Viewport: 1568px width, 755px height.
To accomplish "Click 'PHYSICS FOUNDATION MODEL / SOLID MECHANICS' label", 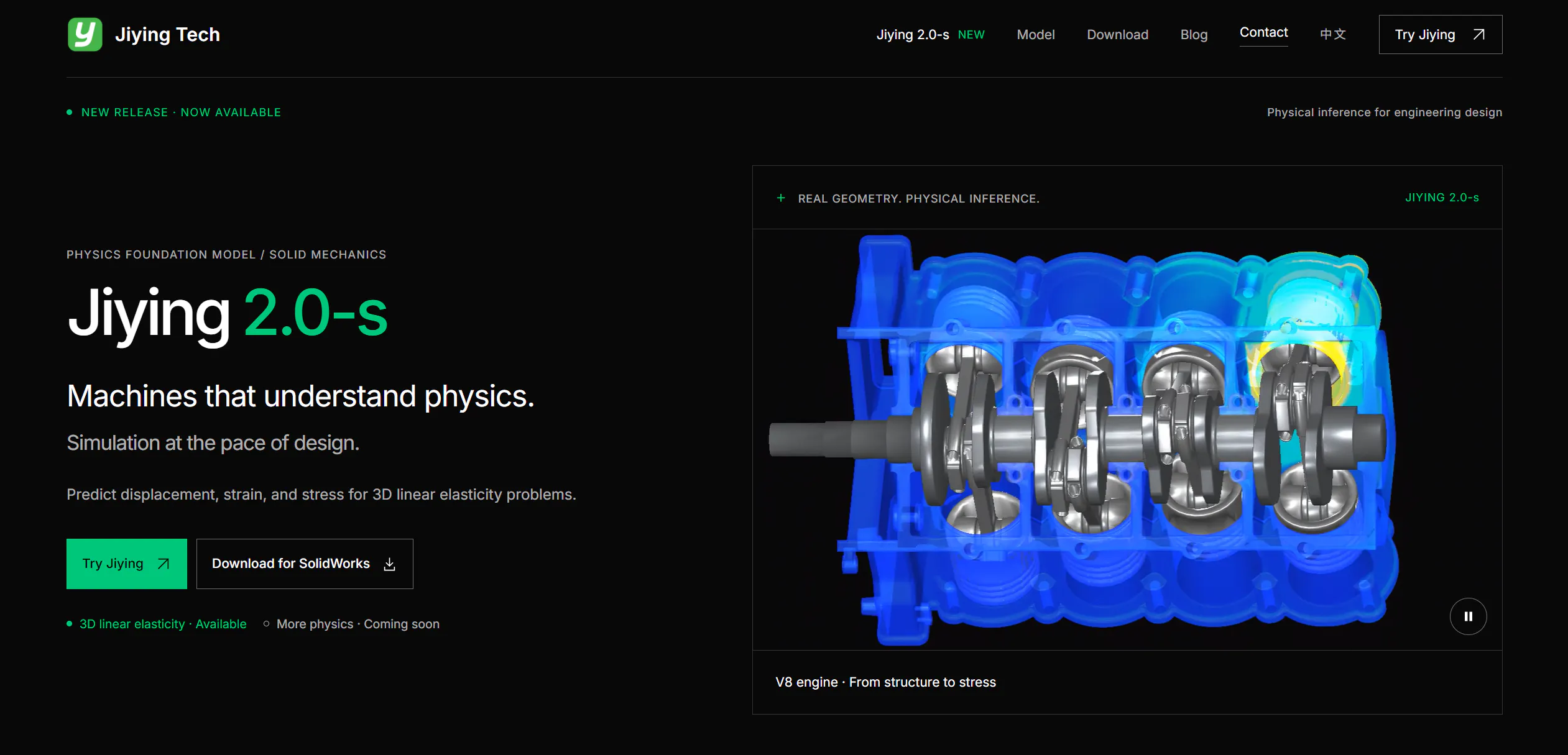I will click(x=226, y=255).
